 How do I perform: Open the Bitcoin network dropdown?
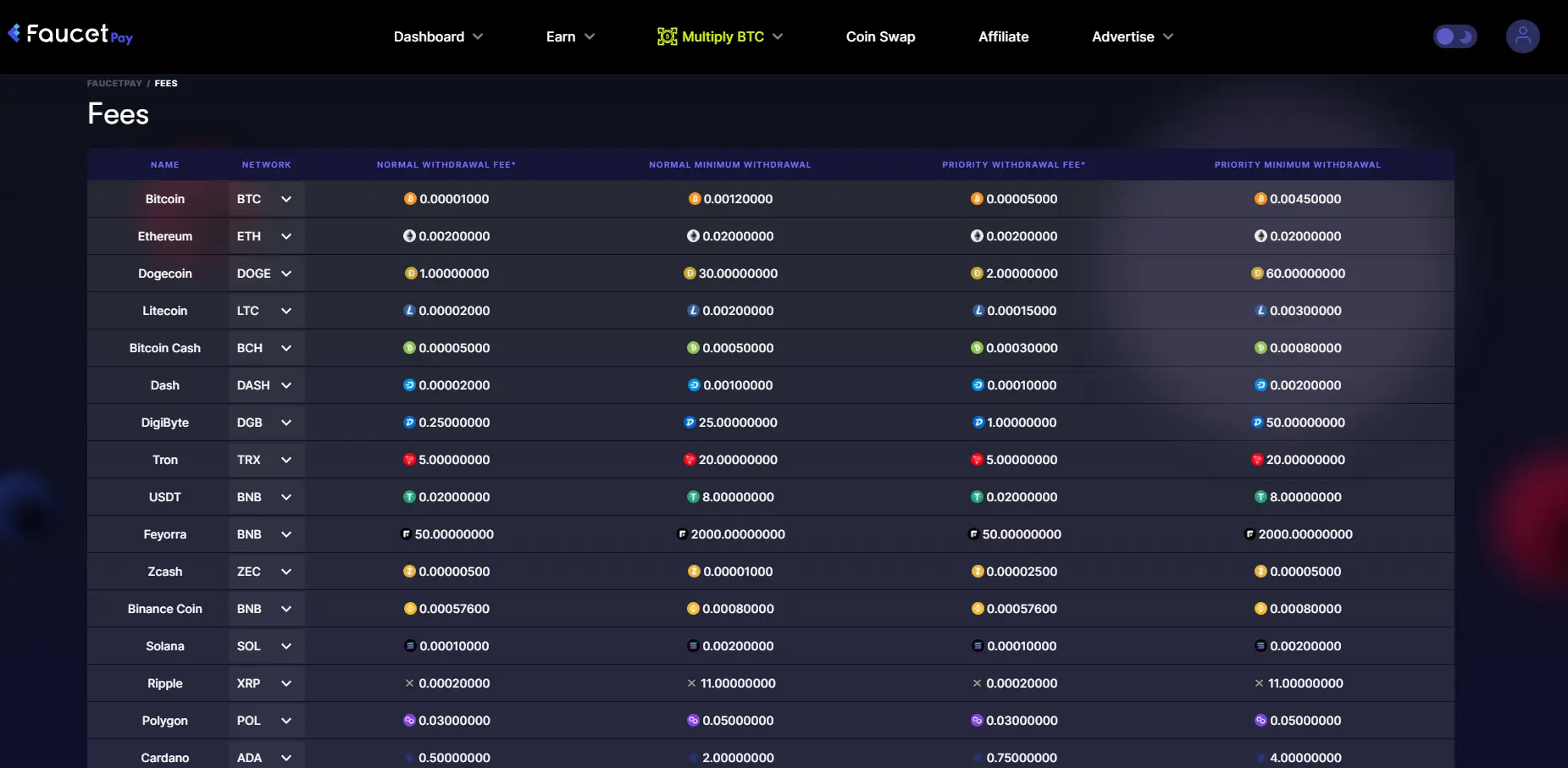coord(266,199)
